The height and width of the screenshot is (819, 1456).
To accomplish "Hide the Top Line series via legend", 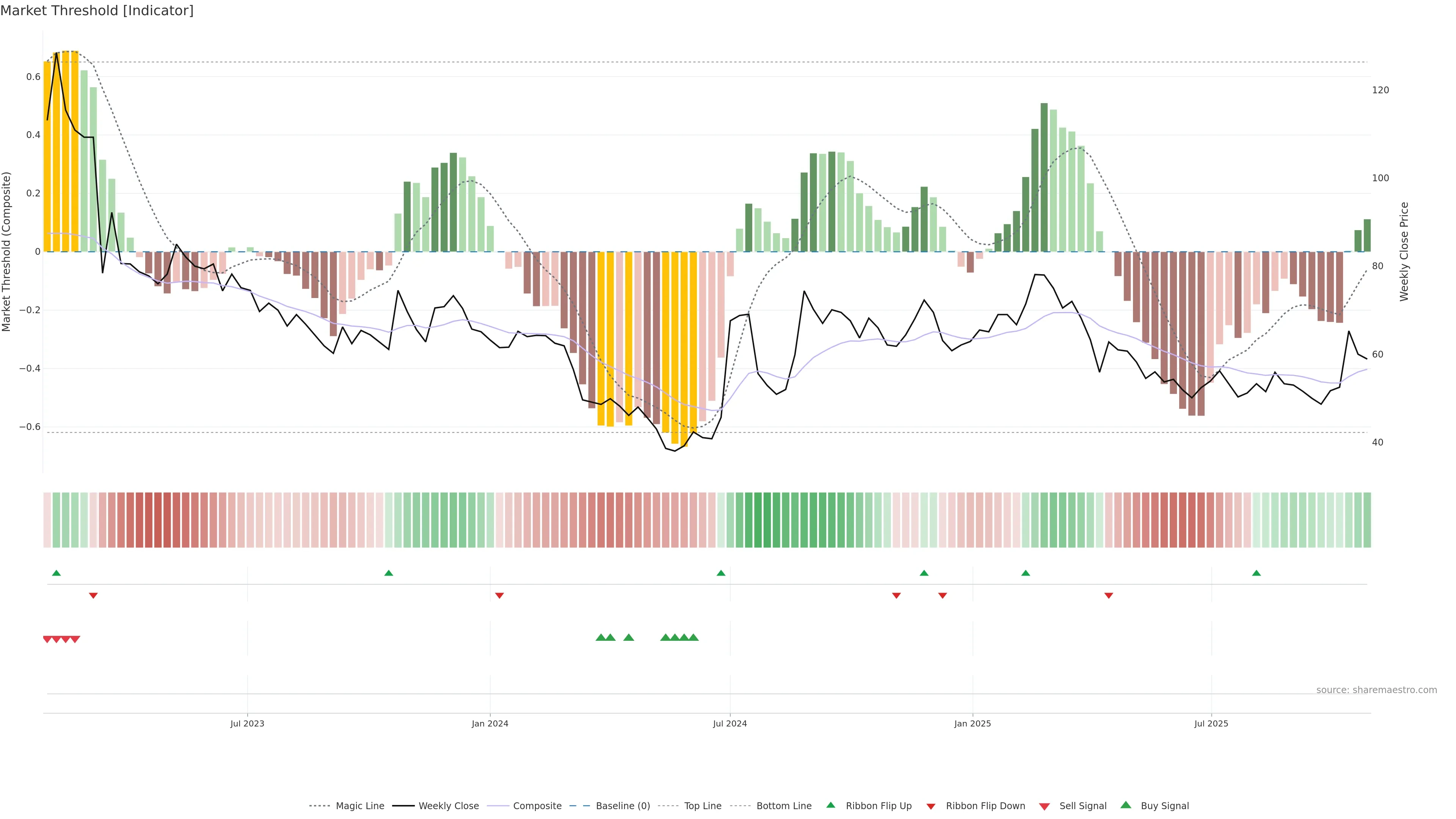I will (703, 806).
